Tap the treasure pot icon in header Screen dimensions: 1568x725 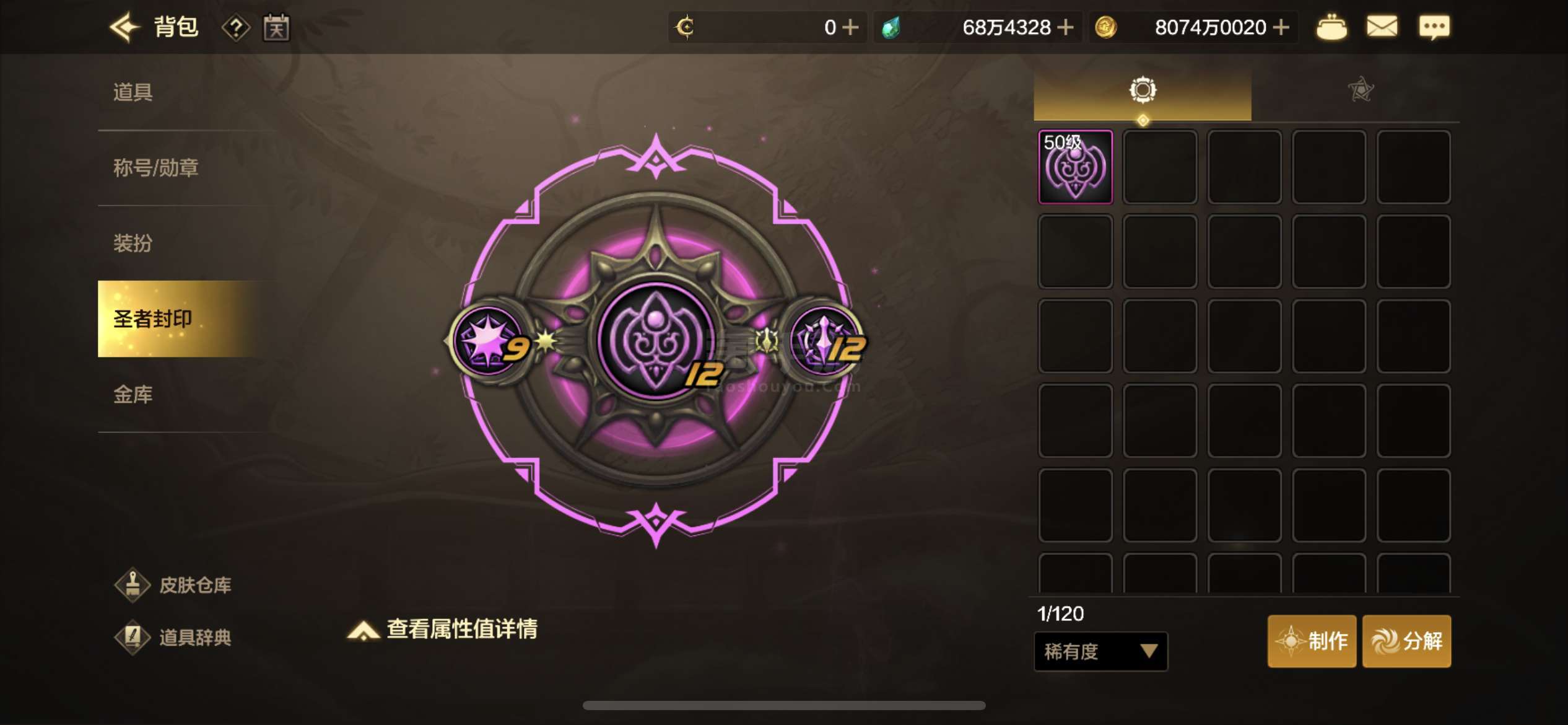1331,28
